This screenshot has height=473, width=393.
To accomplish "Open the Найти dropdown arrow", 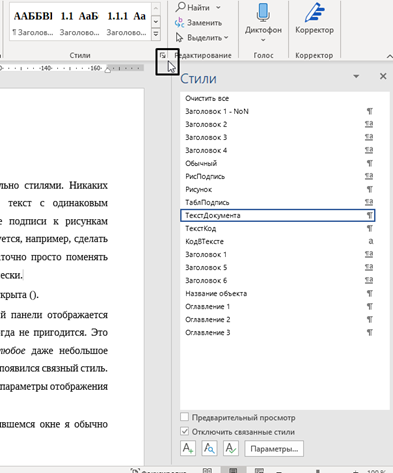I will [x=218, y=7].
